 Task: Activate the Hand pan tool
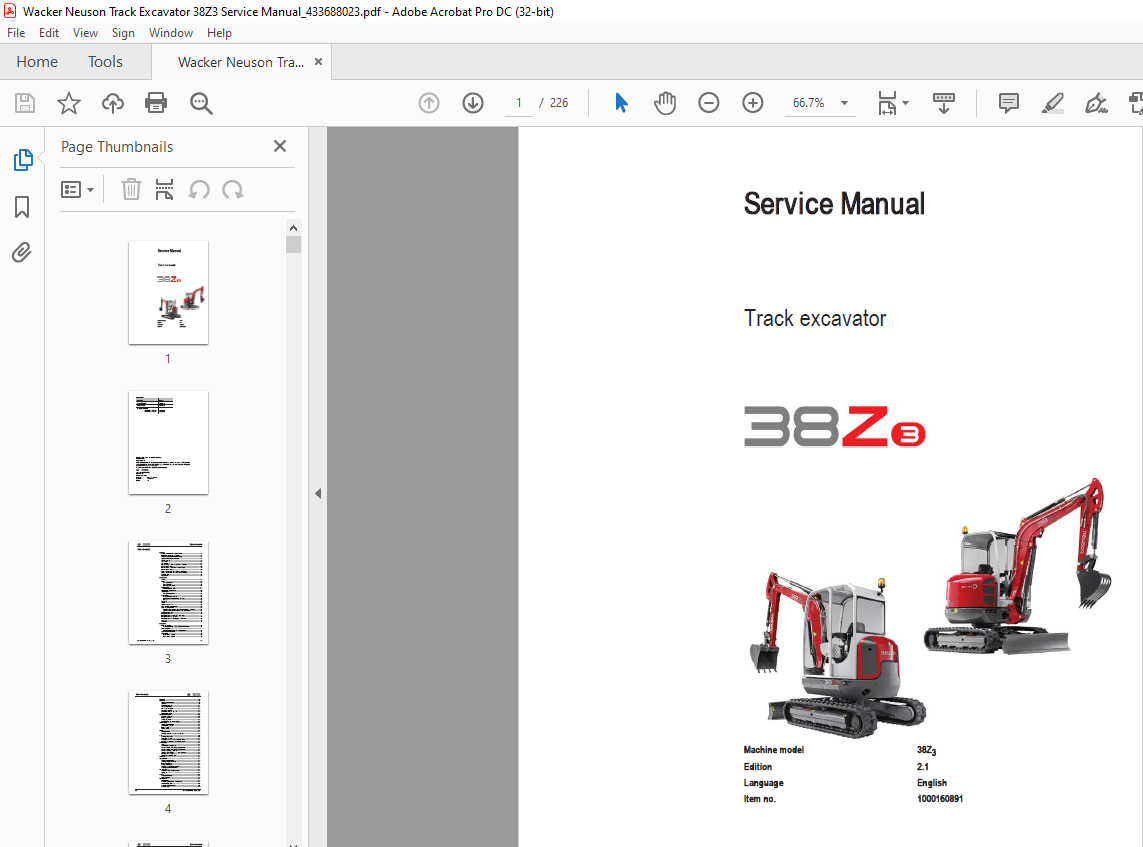click(665, 103)
